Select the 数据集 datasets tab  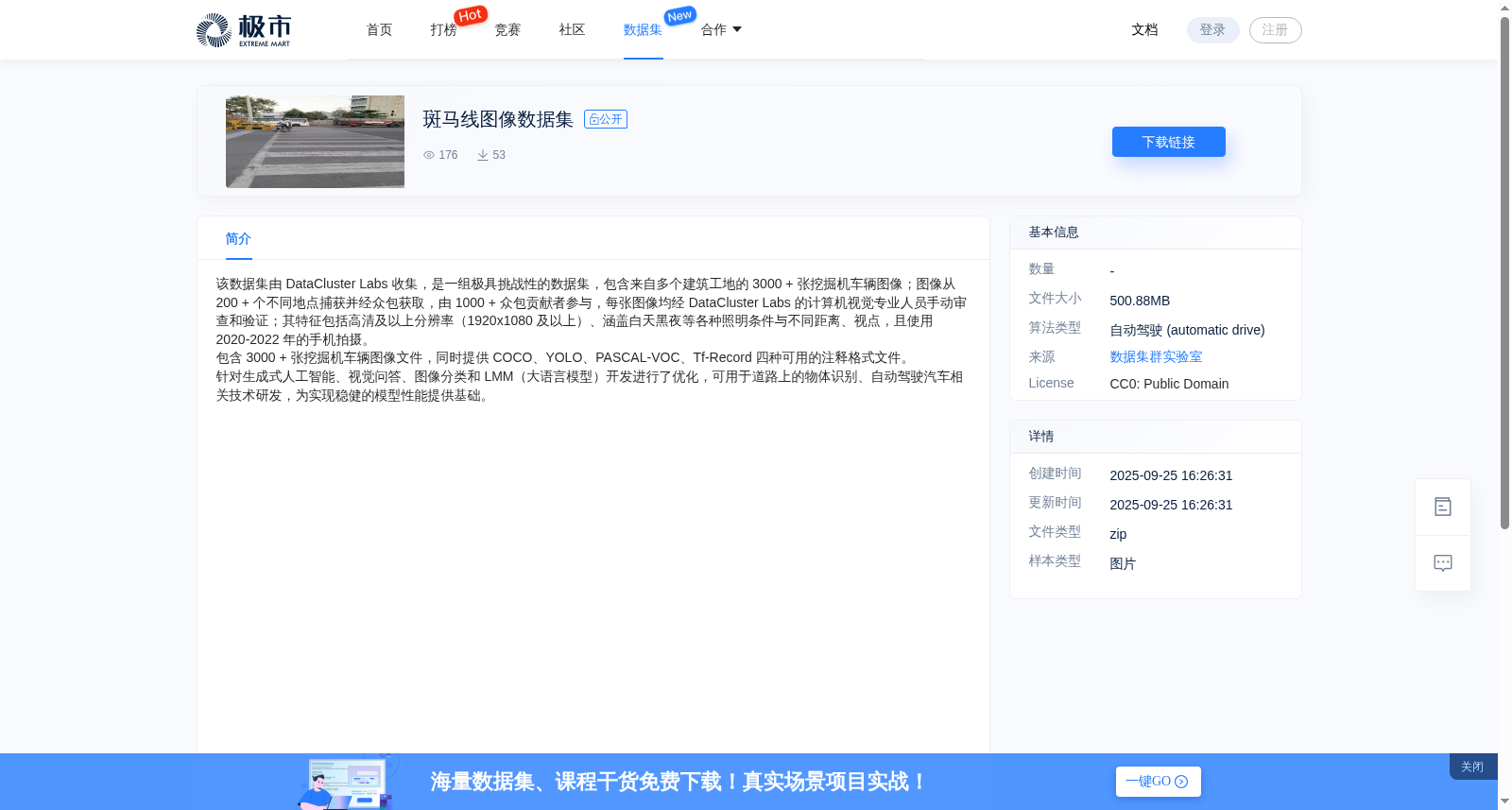(643, 30)
